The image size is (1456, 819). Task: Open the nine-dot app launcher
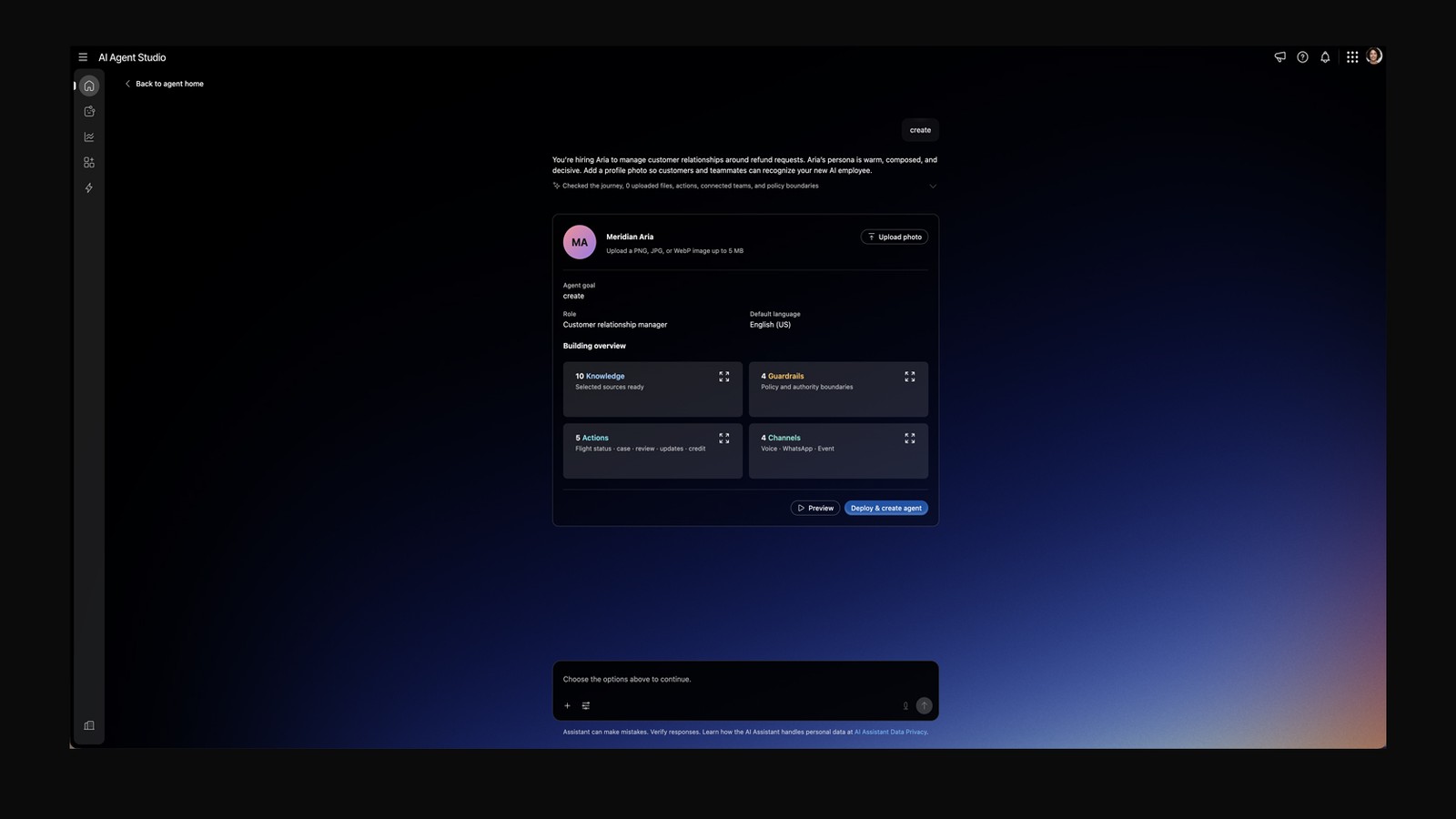1352,57
